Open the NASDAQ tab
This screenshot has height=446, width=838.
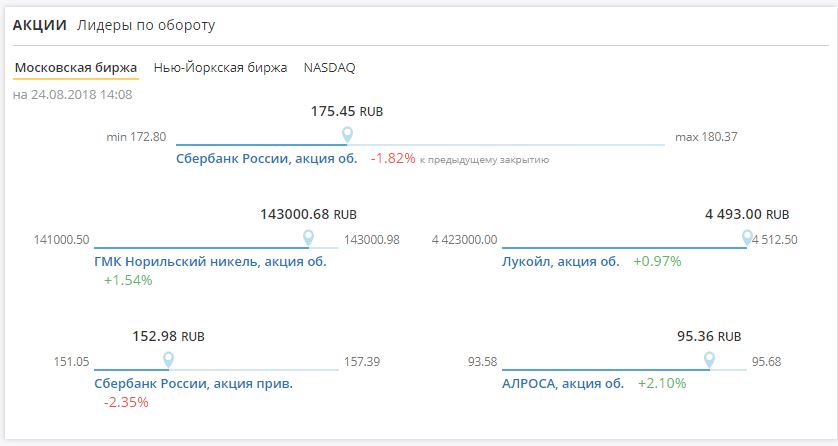[329, 68]
